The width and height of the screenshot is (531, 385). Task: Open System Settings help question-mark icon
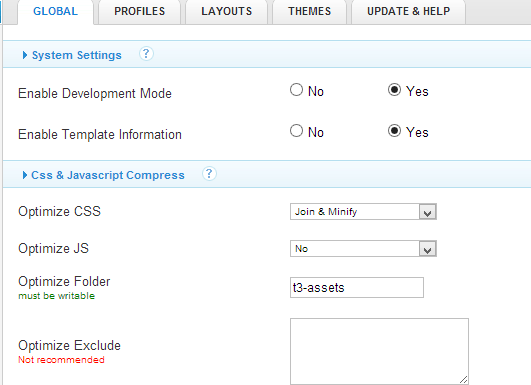pos(146,54)
